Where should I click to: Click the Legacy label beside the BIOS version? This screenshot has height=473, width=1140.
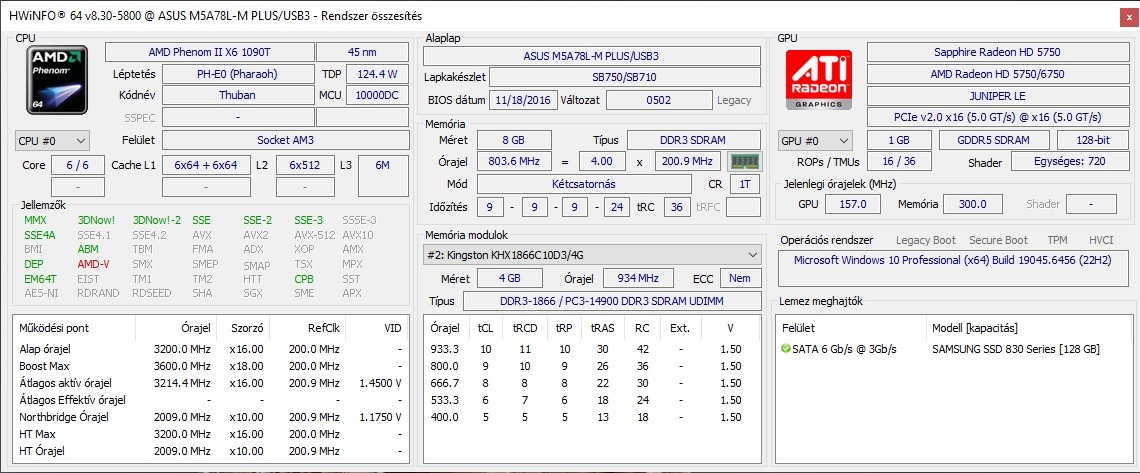[x=734, y=100]
